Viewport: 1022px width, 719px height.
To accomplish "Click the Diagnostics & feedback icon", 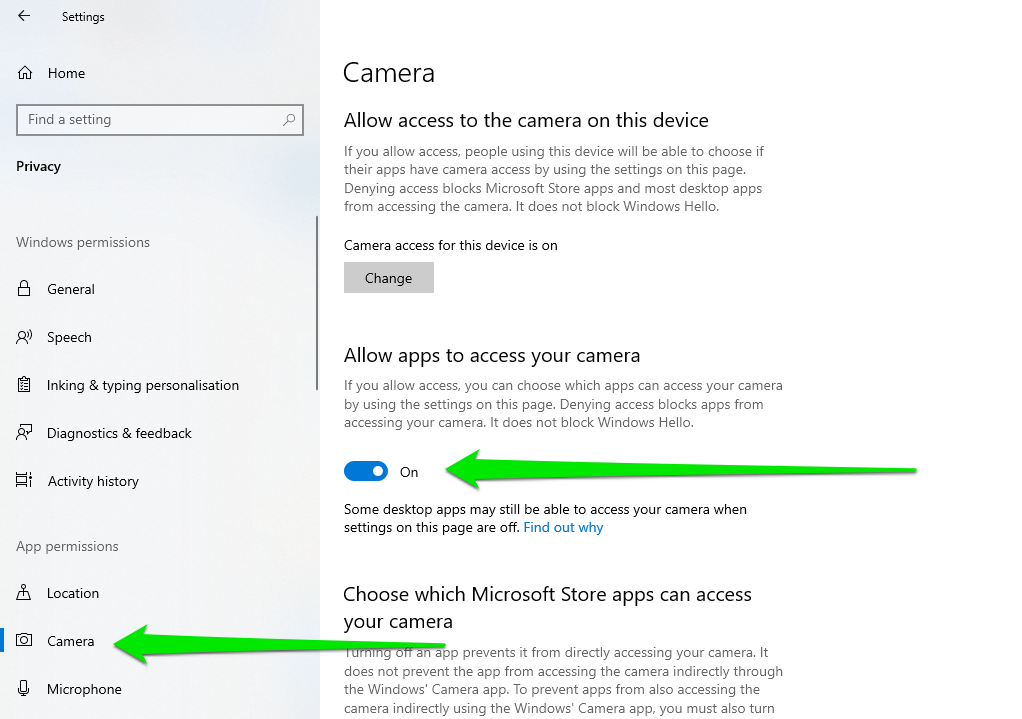I will (x=24, y=433).
